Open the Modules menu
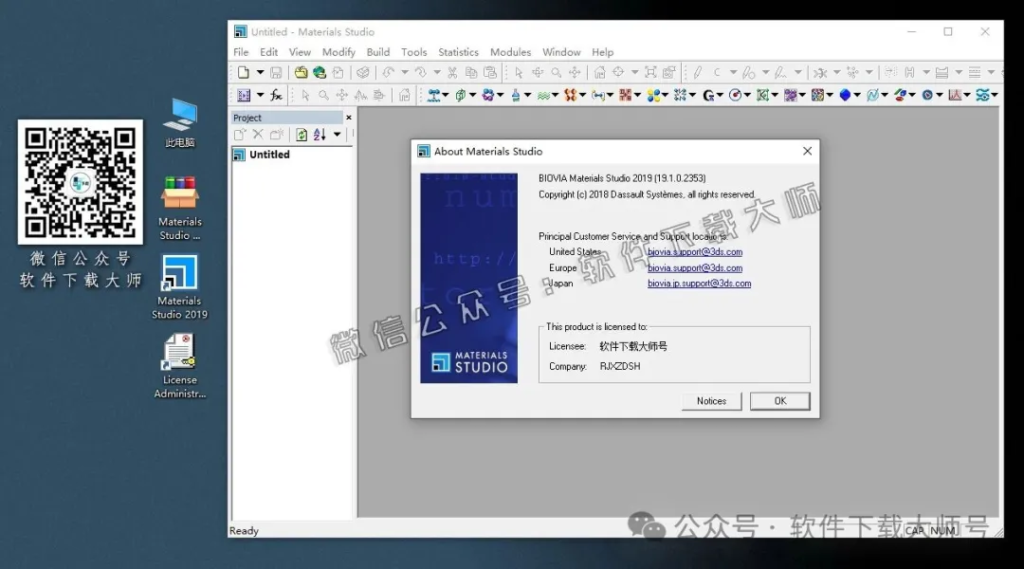Screen dimensions: 1024x569 pos(510,52)
